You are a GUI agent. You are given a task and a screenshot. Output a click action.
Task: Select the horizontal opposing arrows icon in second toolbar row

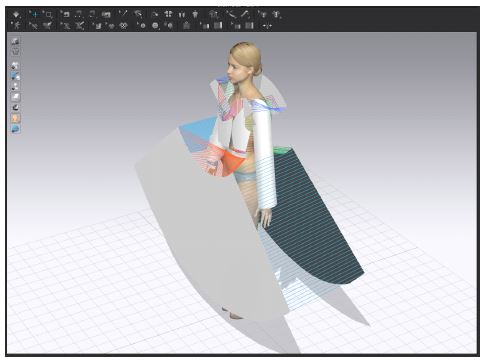pyautogui.click(x=267, y=26)
